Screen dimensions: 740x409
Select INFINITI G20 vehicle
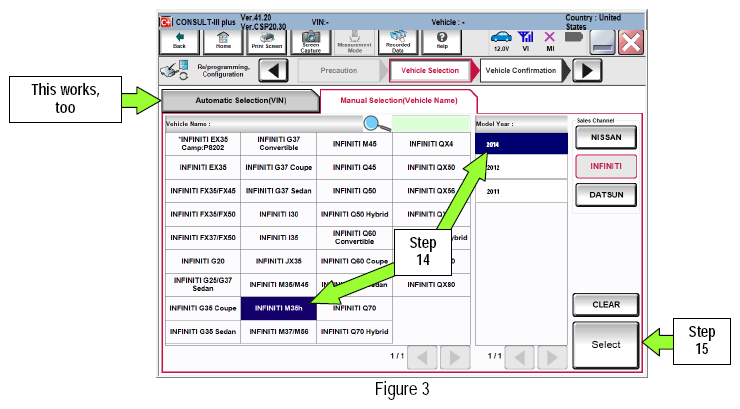pos(203,261)
